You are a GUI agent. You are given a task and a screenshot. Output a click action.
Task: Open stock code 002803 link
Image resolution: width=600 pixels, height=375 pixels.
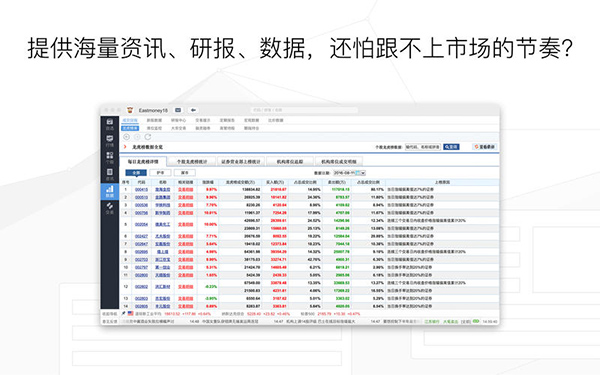click(141, 298)
